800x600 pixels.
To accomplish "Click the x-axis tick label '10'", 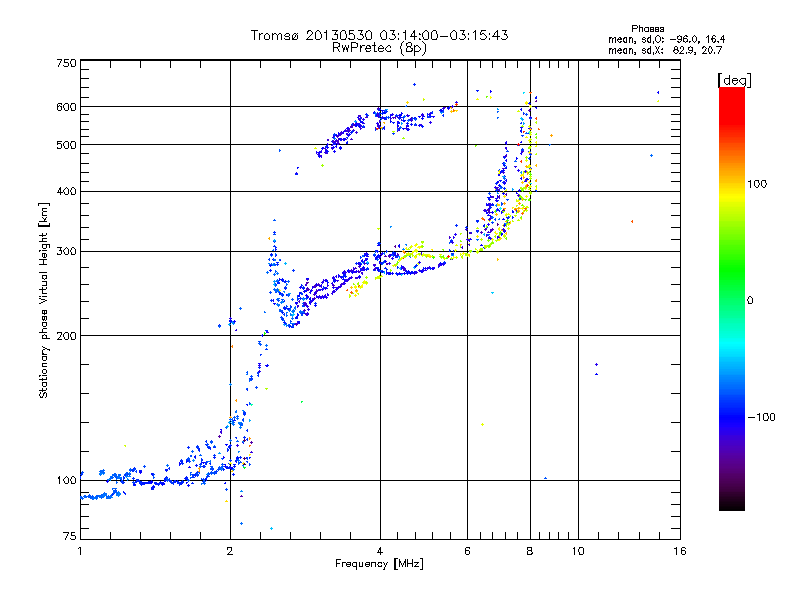I will (x=578, y=551).
